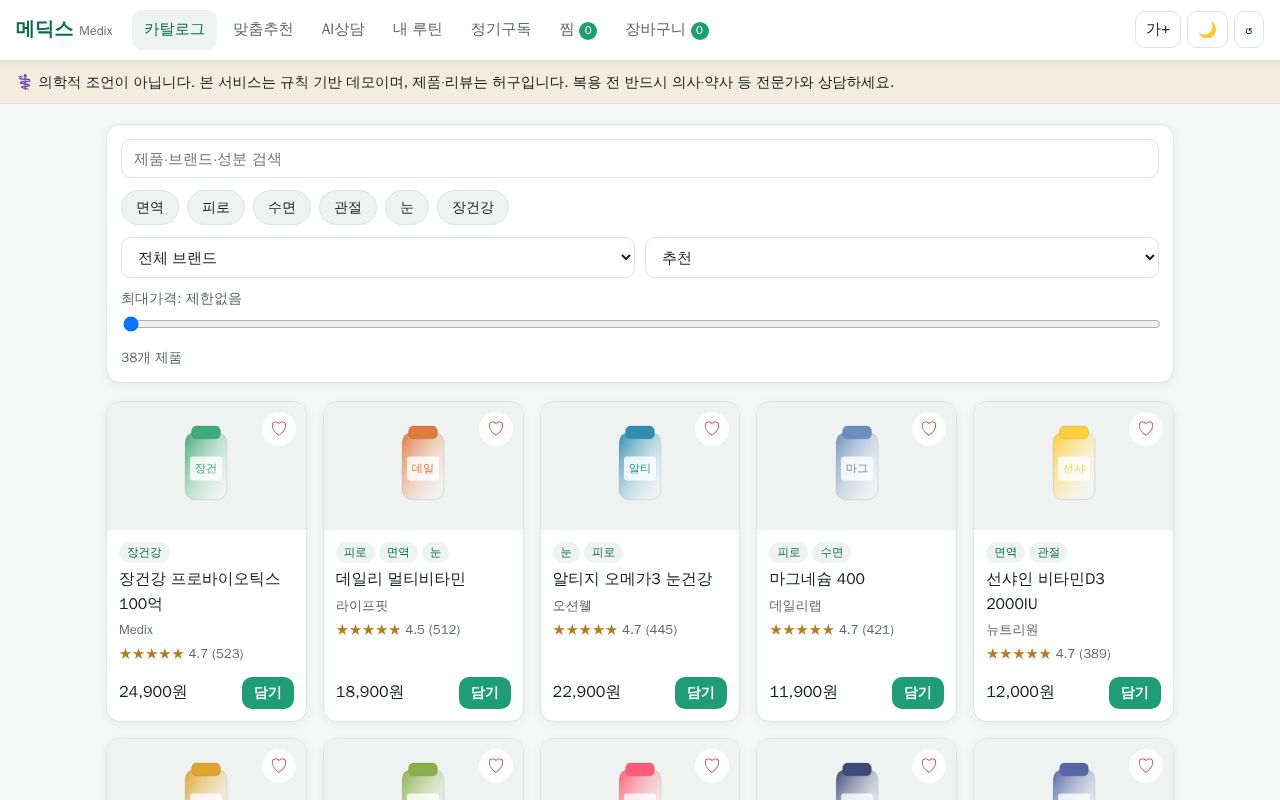The width and height of the screenshot is (1280, 800).
Task: Go to 메딕스 Medix home logo
Action: tap(64, 30)
